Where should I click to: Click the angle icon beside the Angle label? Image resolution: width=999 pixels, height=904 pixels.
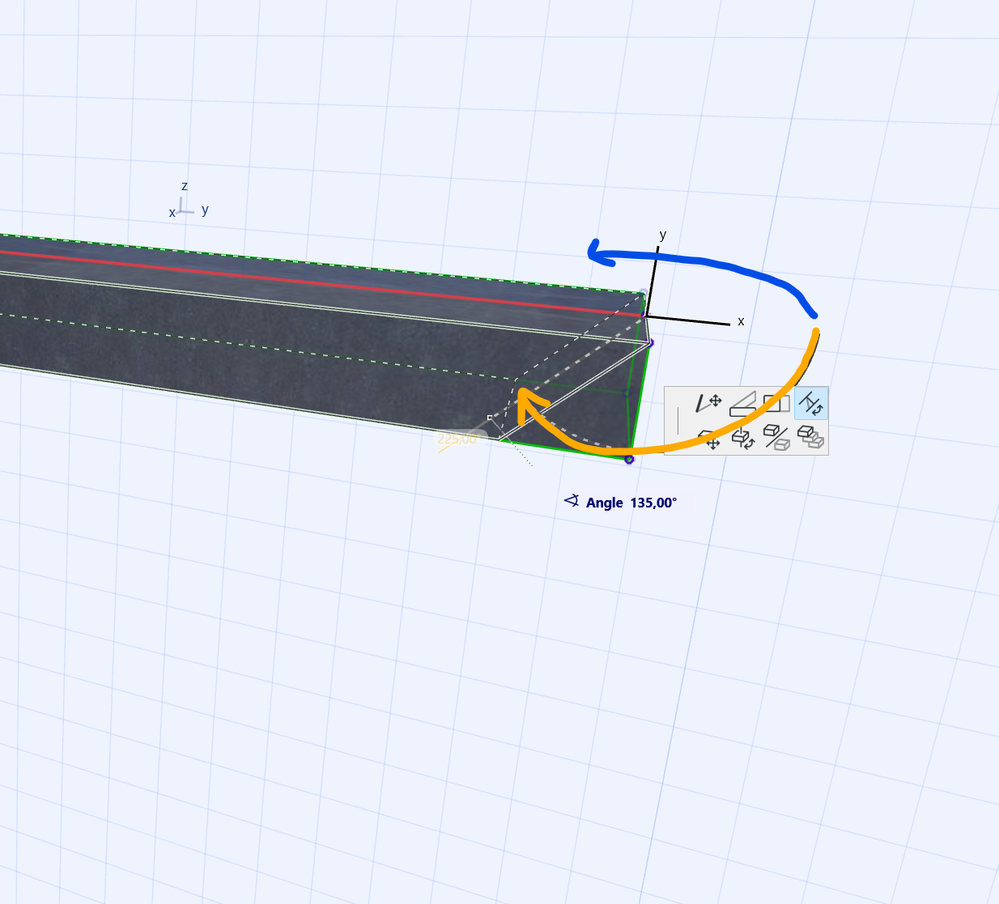(571, 501)
